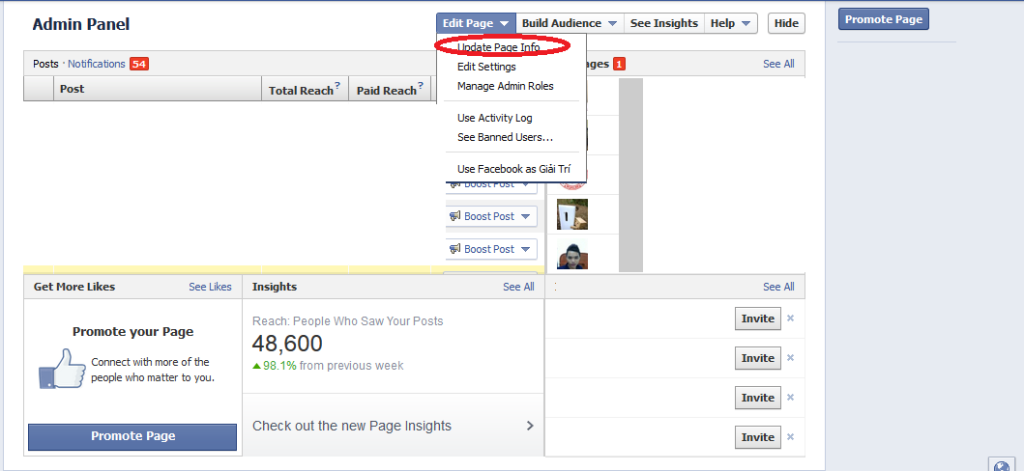Go to See Insights
1024x471 pixels.
point(664,24)
